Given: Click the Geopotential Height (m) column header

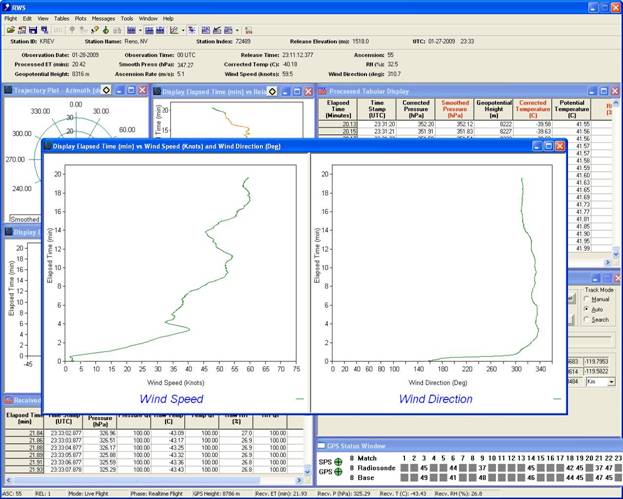Looking at the screenshot, I should [494, 109].
